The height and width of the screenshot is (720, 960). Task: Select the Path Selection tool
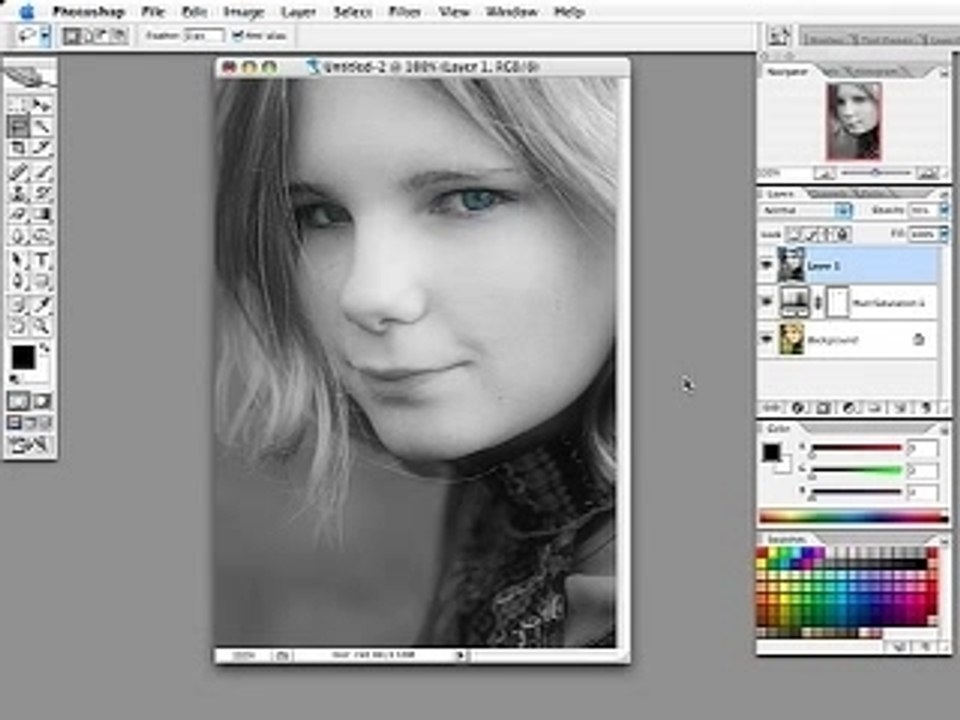(18, 260)
